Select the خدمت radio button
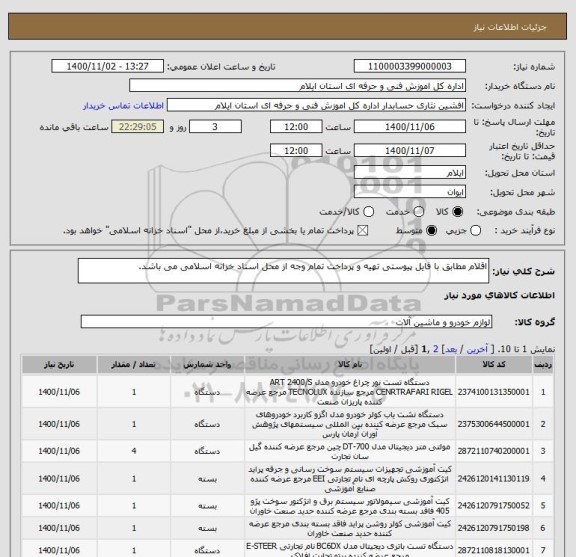 click(x=419, y=212)
